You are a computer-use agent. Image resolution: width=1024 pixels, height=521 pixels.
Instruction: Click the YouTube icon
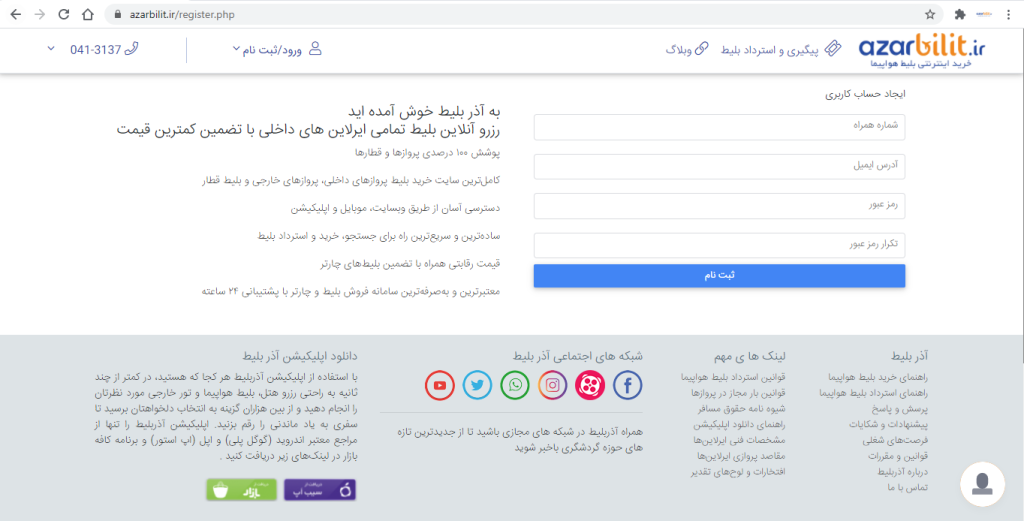pos(440,385)
